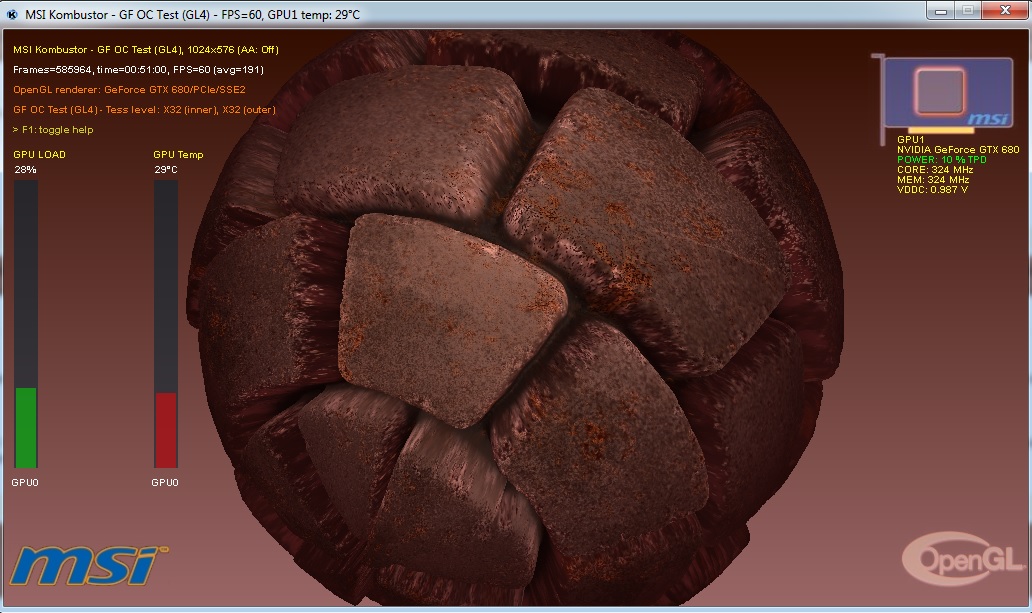The width and height of the screenshot is (1032, 613).
Task: Click the 28% load value
Action: tap(25, 170)
